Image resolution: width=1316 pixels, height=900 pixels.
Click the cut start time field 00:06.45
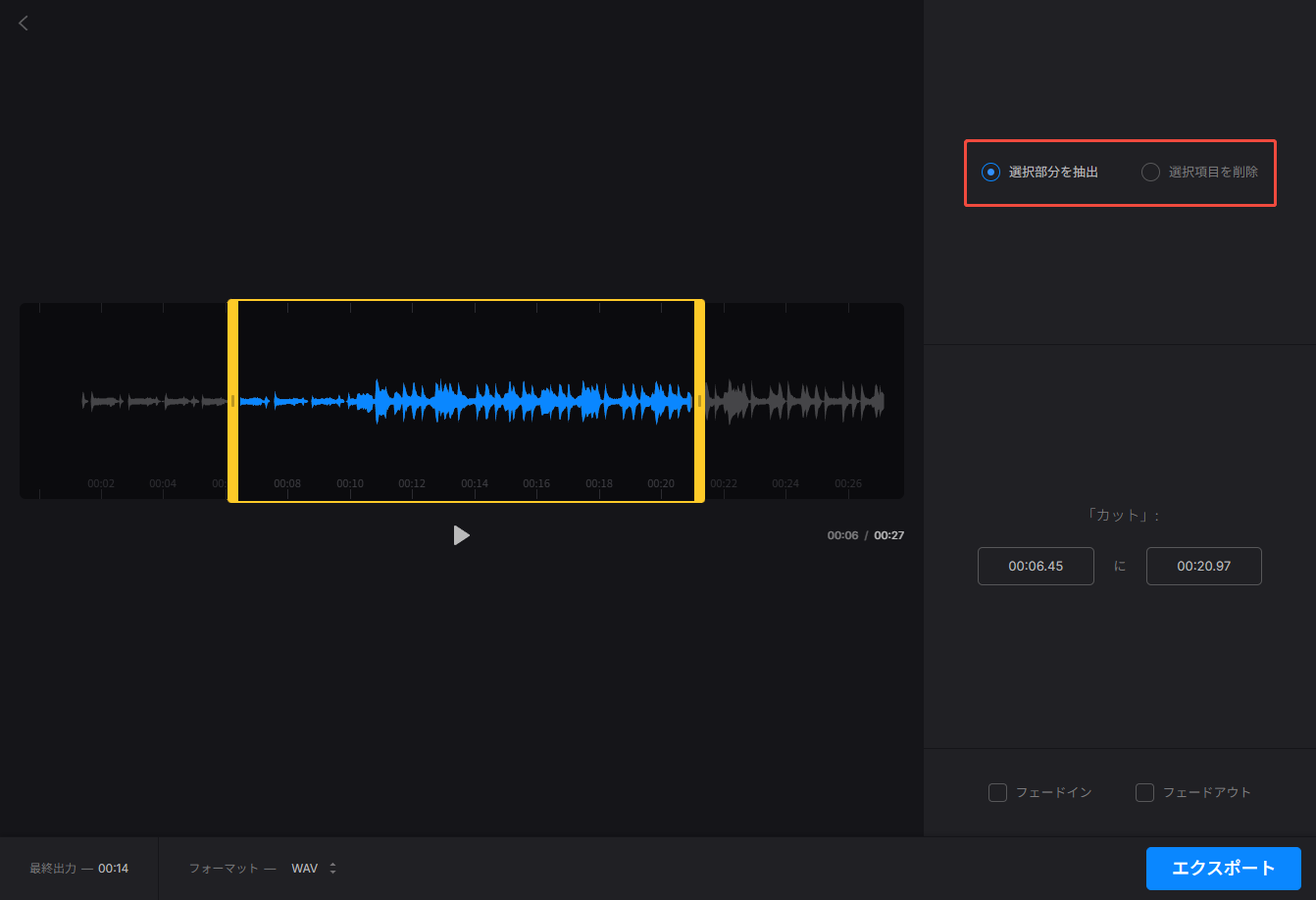1036,567
